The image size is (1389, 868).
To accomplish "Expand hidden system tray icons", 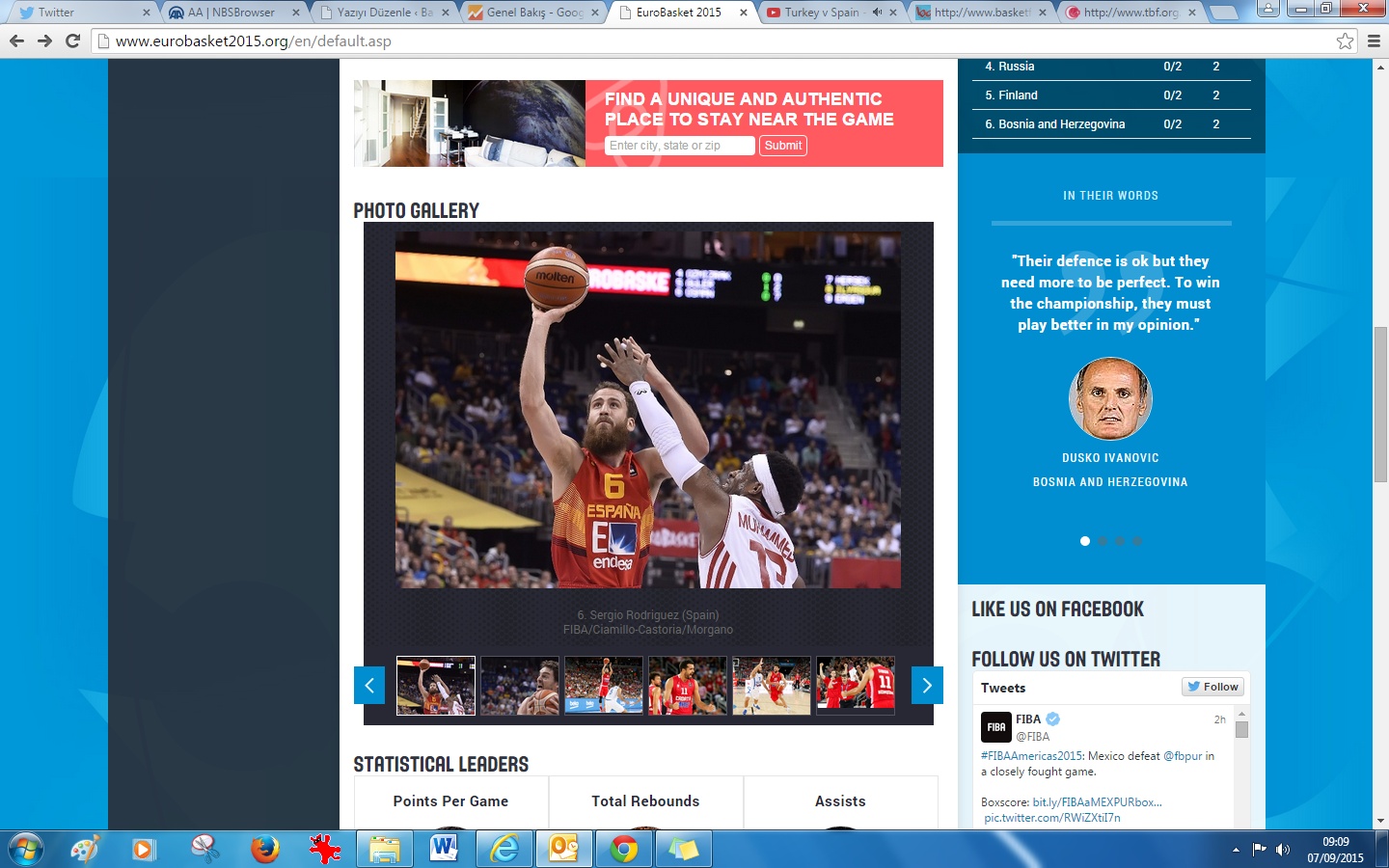I will click(1236, 850).
